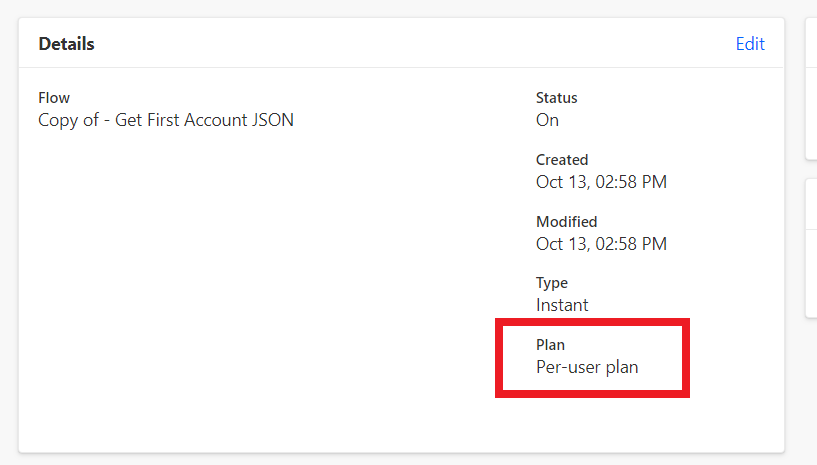Click the Type field label

pyautogui.click(x=552, y=283)
